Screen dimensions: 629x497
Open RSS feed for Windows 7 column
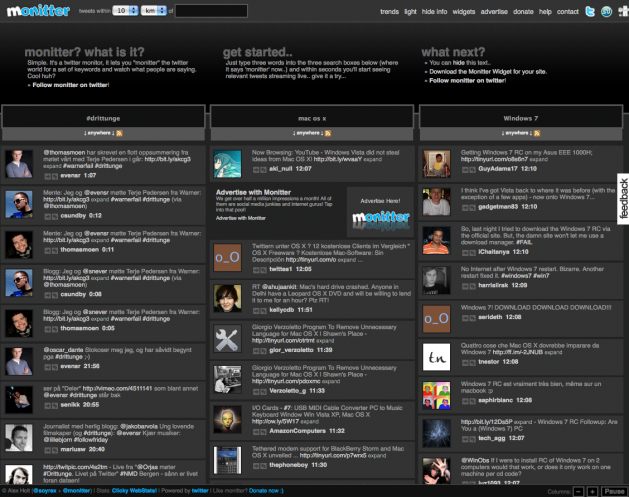click(x=537, y=133)
